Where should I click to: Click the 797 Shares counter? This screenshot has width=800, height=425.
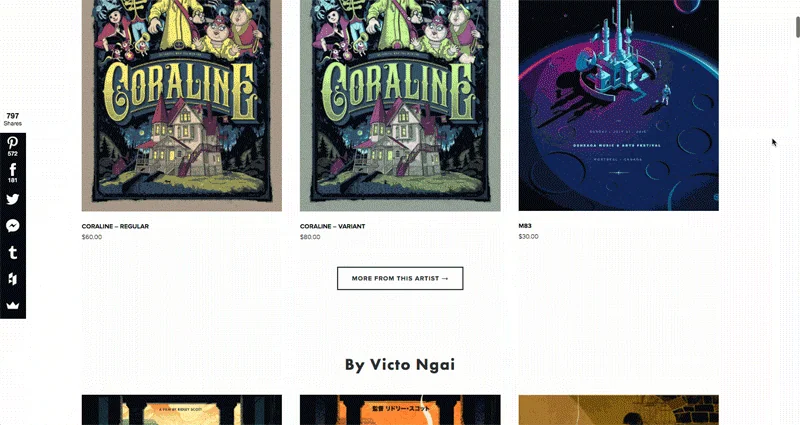point(13,119)
